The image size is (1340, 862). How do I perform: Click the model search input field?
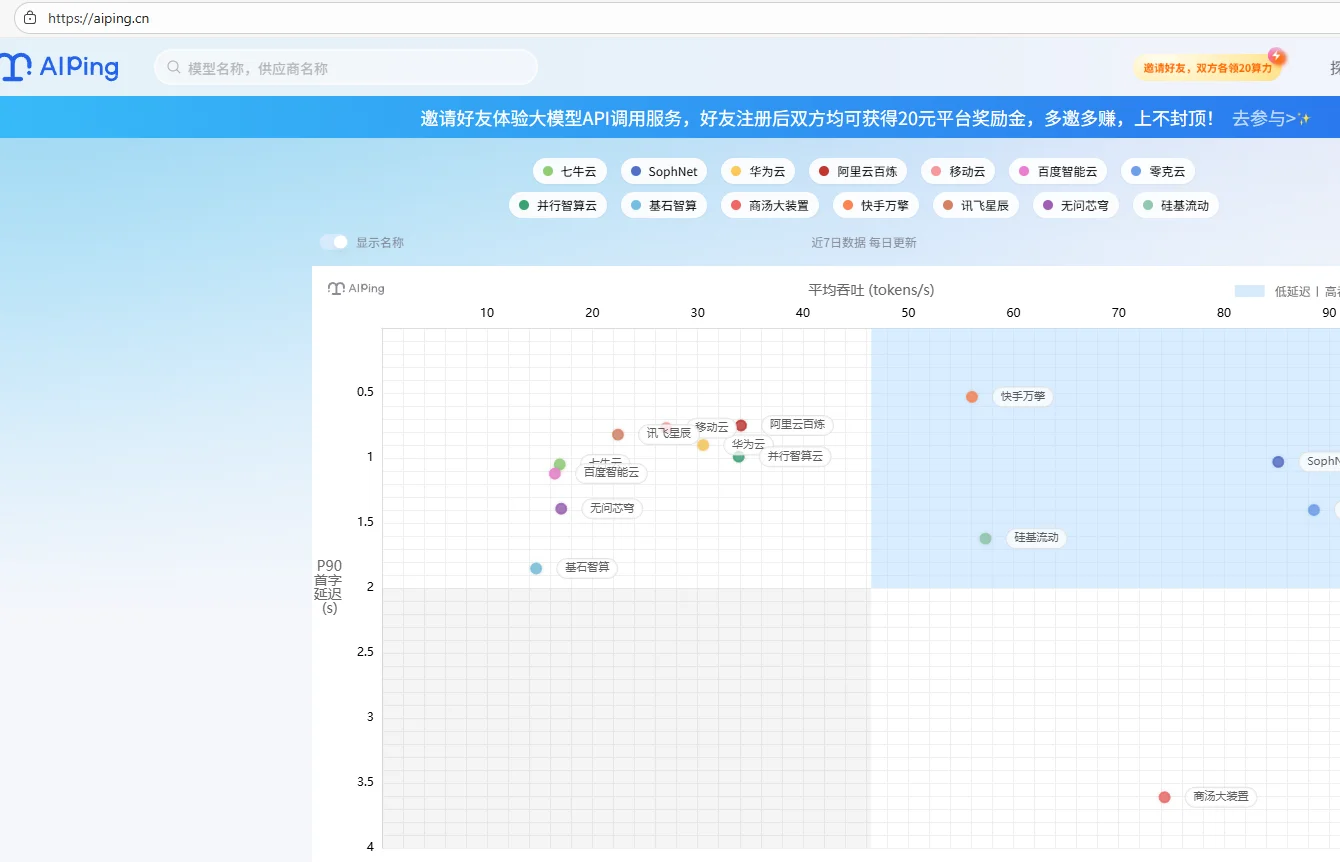tap(345, 67)
